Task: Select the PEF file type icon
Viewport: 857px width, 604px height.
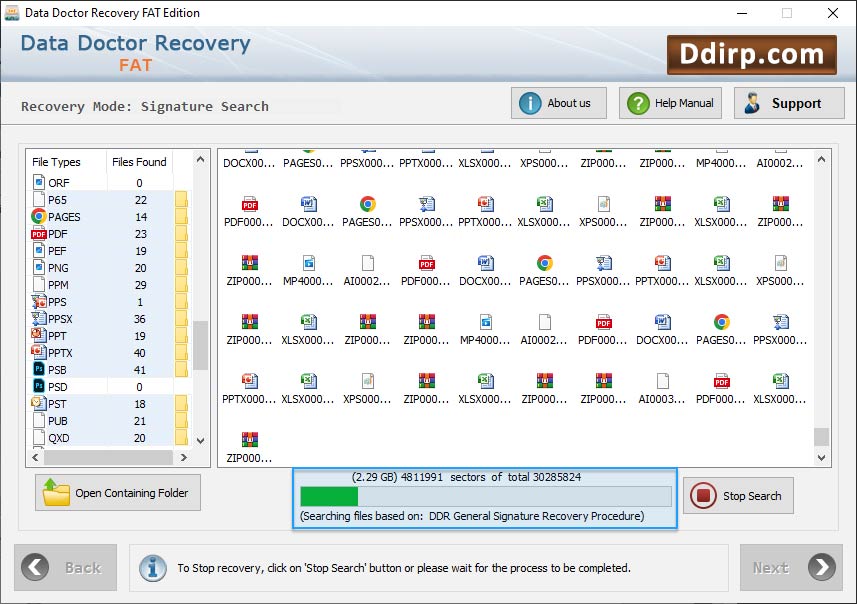Action: [x=39, y=250]
